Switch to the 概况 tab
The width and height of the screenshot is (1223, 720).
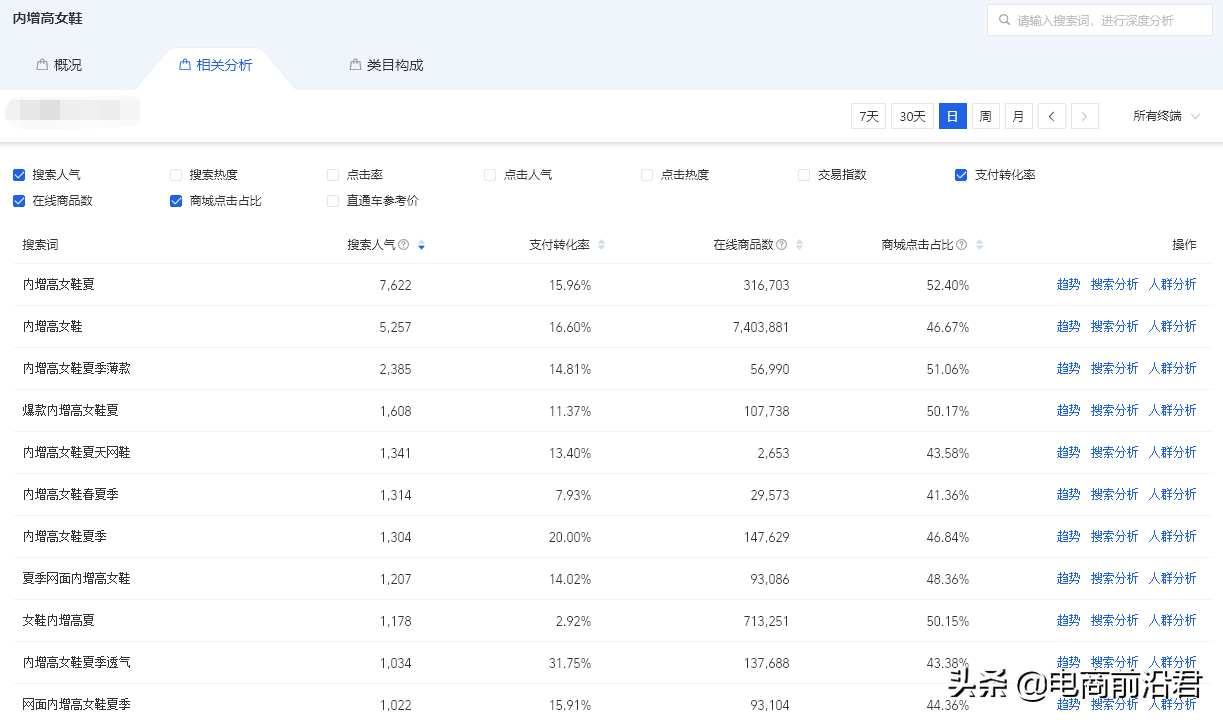coord(59,64)
